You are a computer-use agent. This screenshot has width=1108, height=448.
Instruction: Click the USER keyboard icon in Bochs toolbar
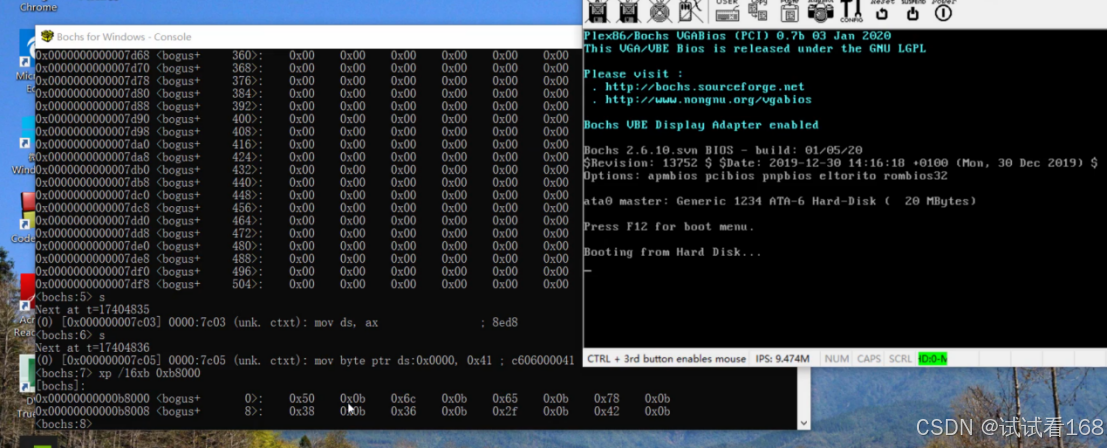point(727,10)
